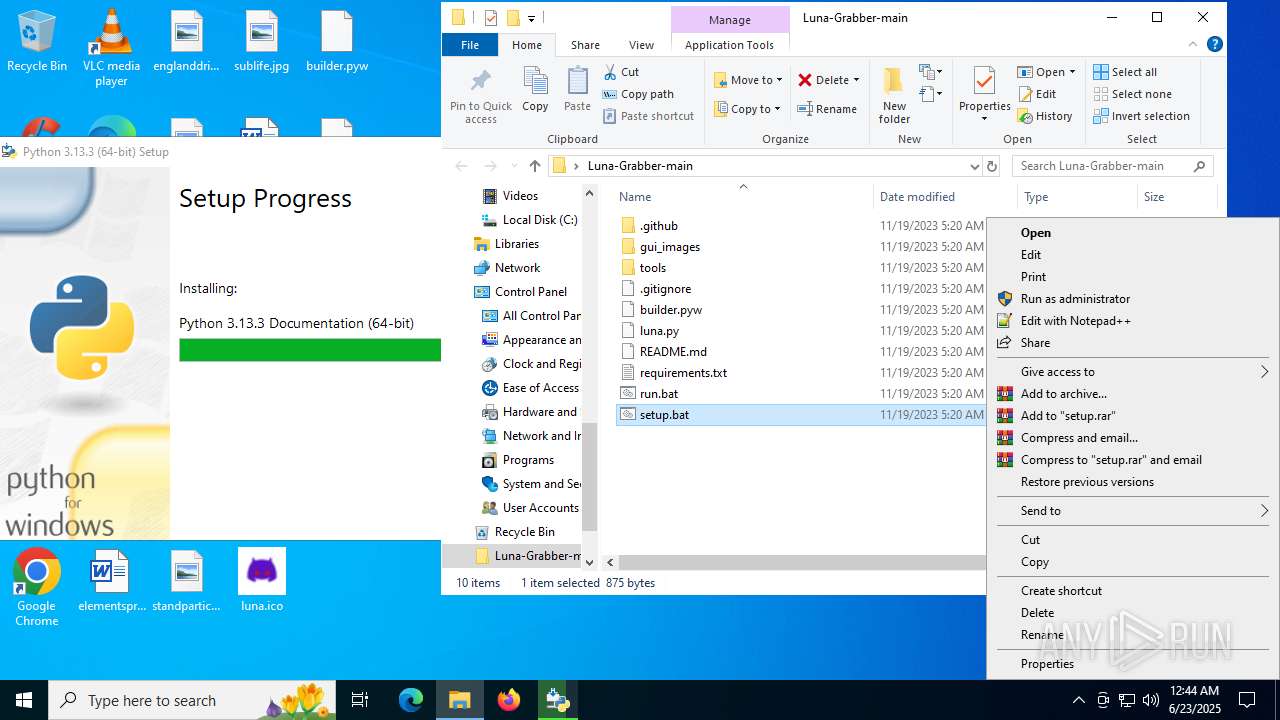Sort by the Name column header

point(635,197)
